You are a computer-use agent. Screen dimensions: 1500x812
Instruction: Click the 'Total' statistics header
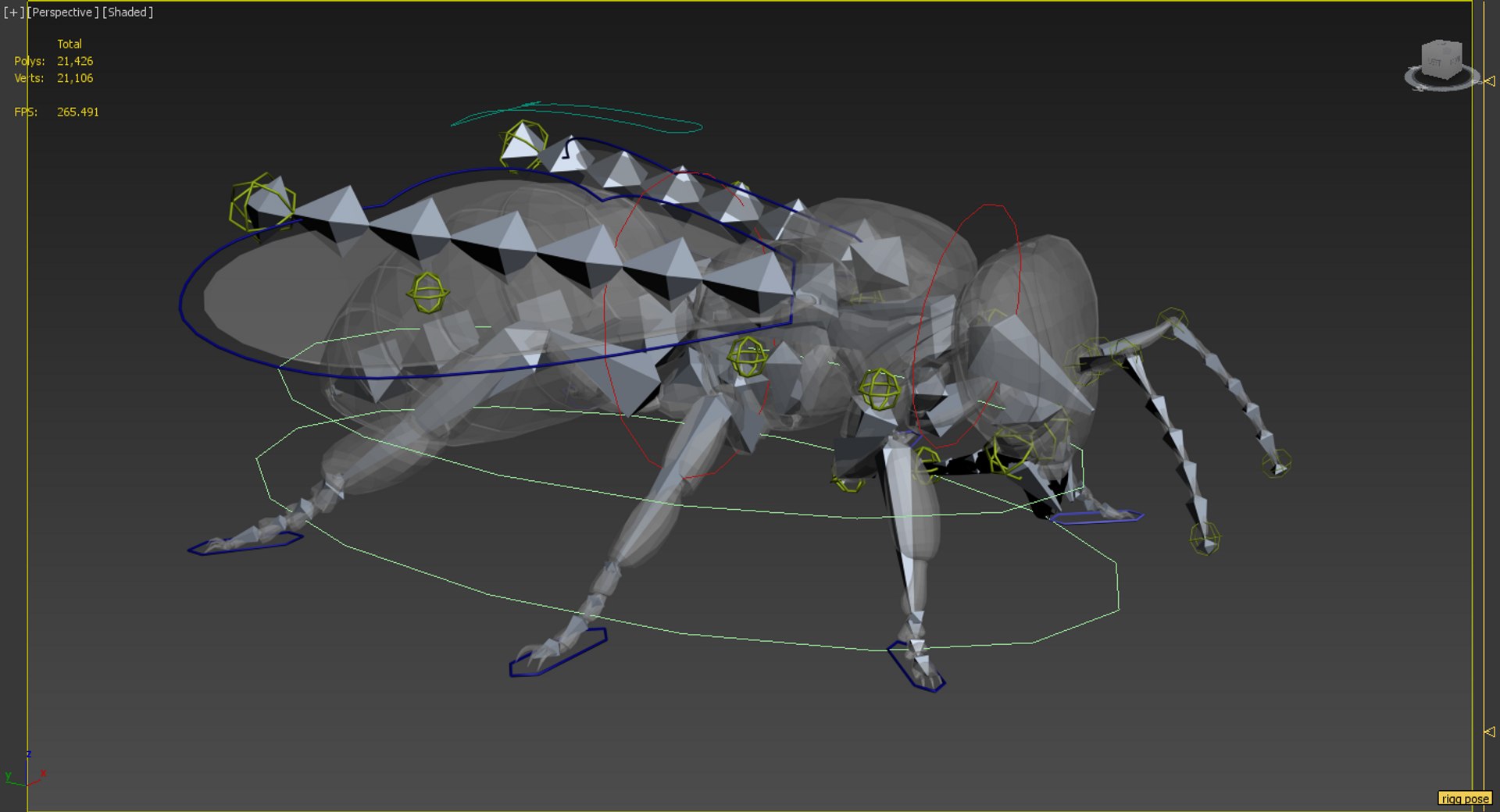[x=70, y=44]
